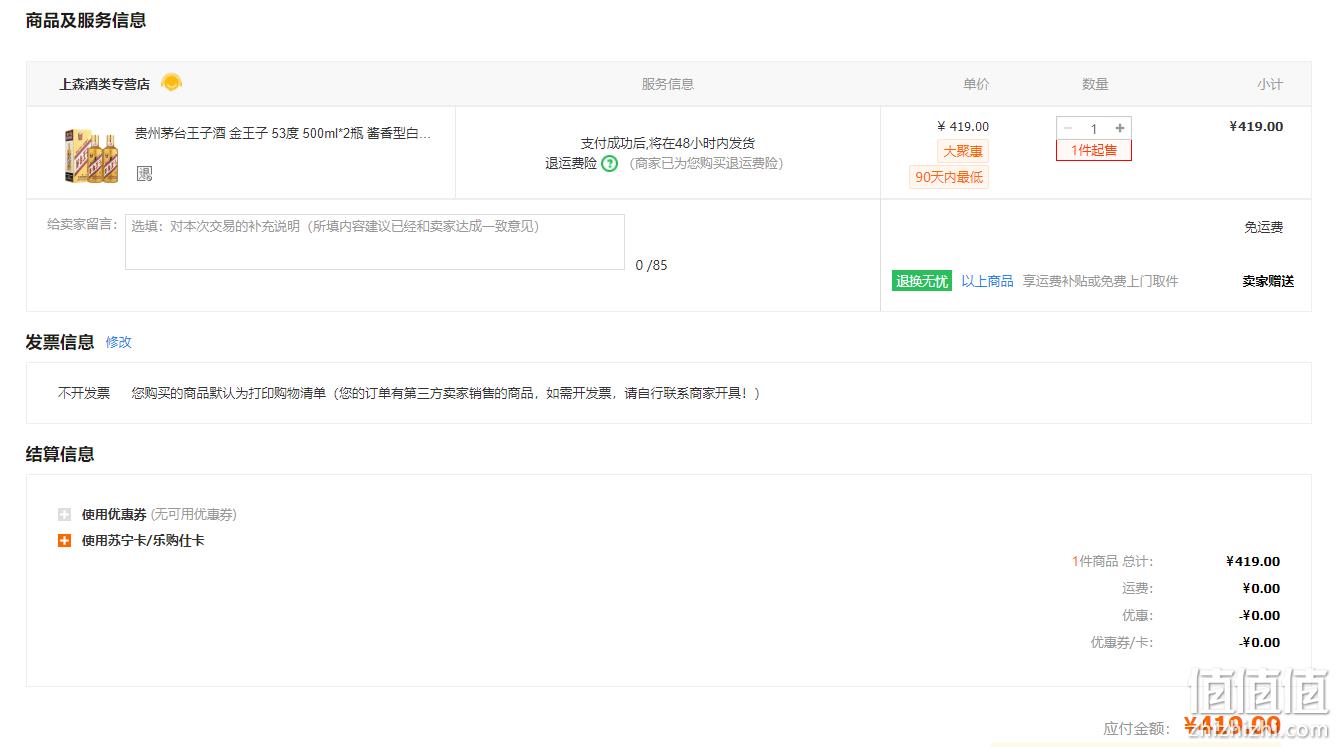The width and height of the screenshot is (1338, 747).
Task: Click the 运费 ¥0.00 value
Action: [1261, 588]
